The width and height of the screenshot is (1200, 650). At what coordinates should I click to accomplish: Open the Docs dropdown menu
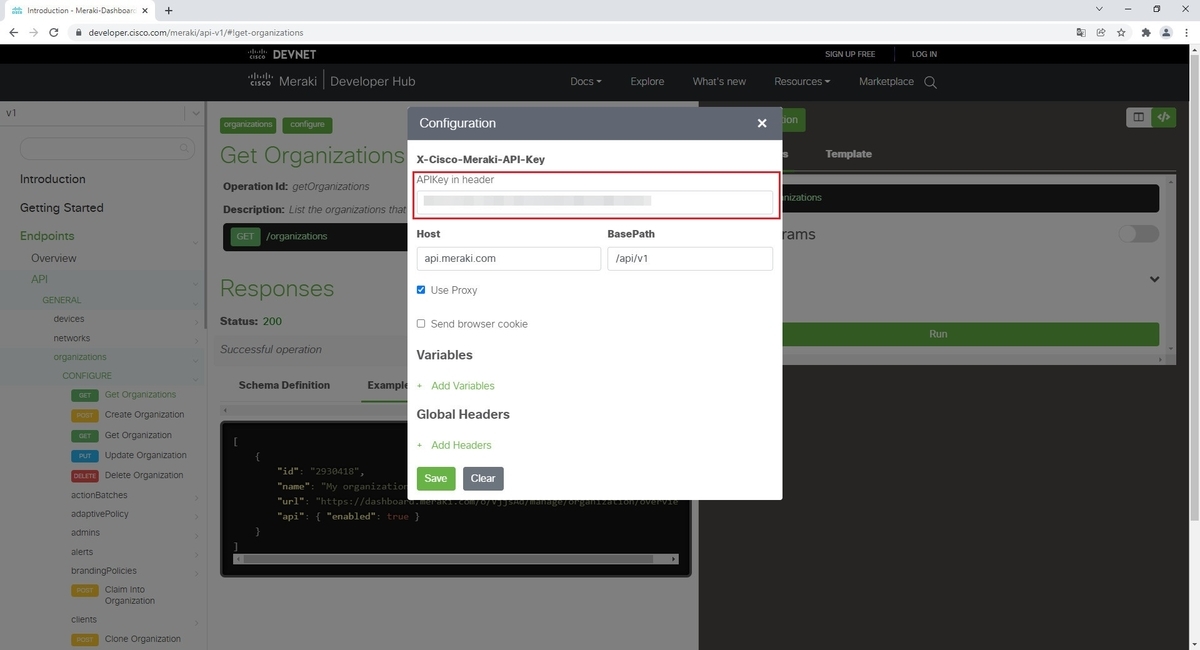pos(586,82)
